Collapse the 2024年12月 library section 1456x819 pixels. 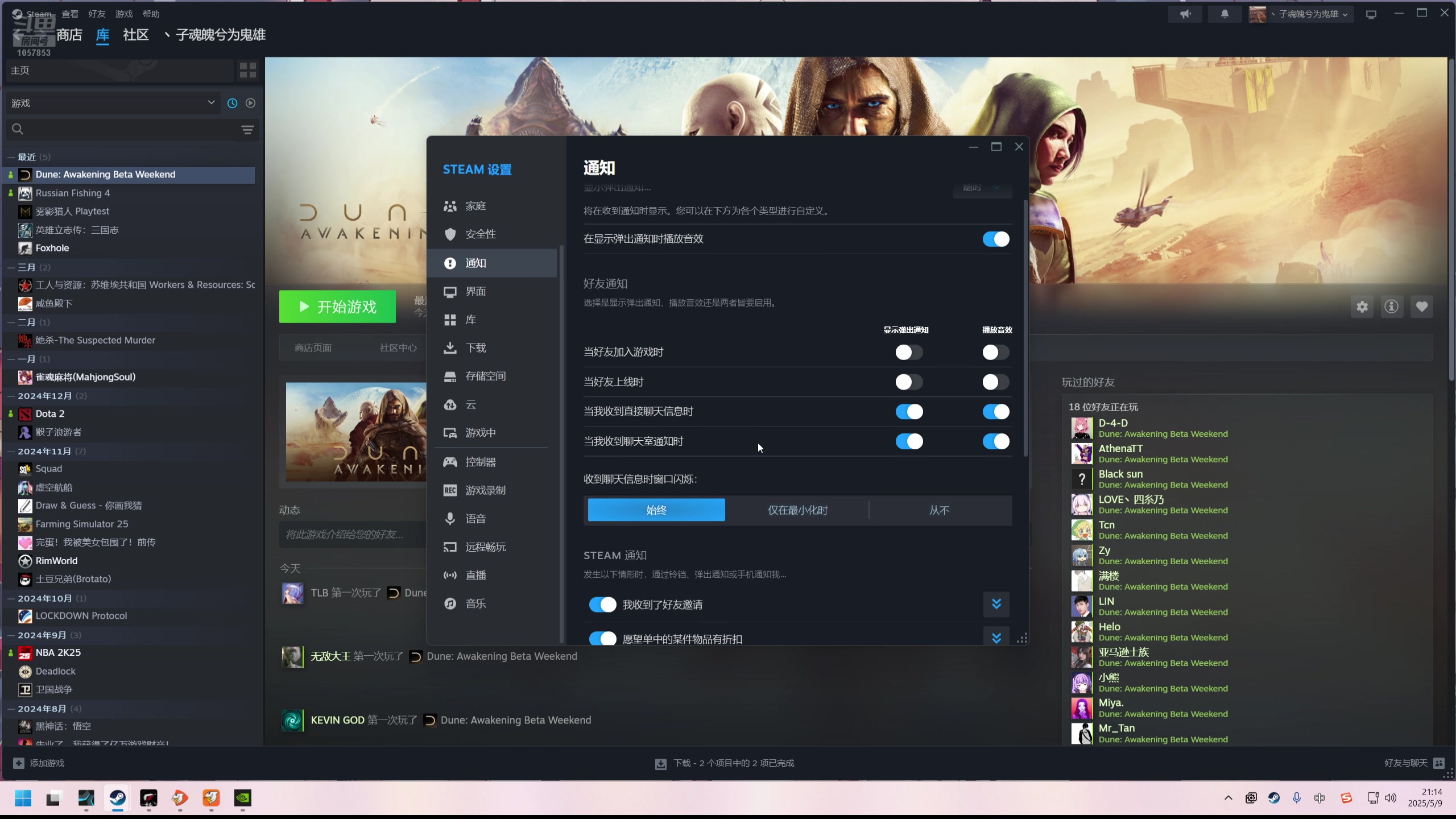click(x=11, y=396)
